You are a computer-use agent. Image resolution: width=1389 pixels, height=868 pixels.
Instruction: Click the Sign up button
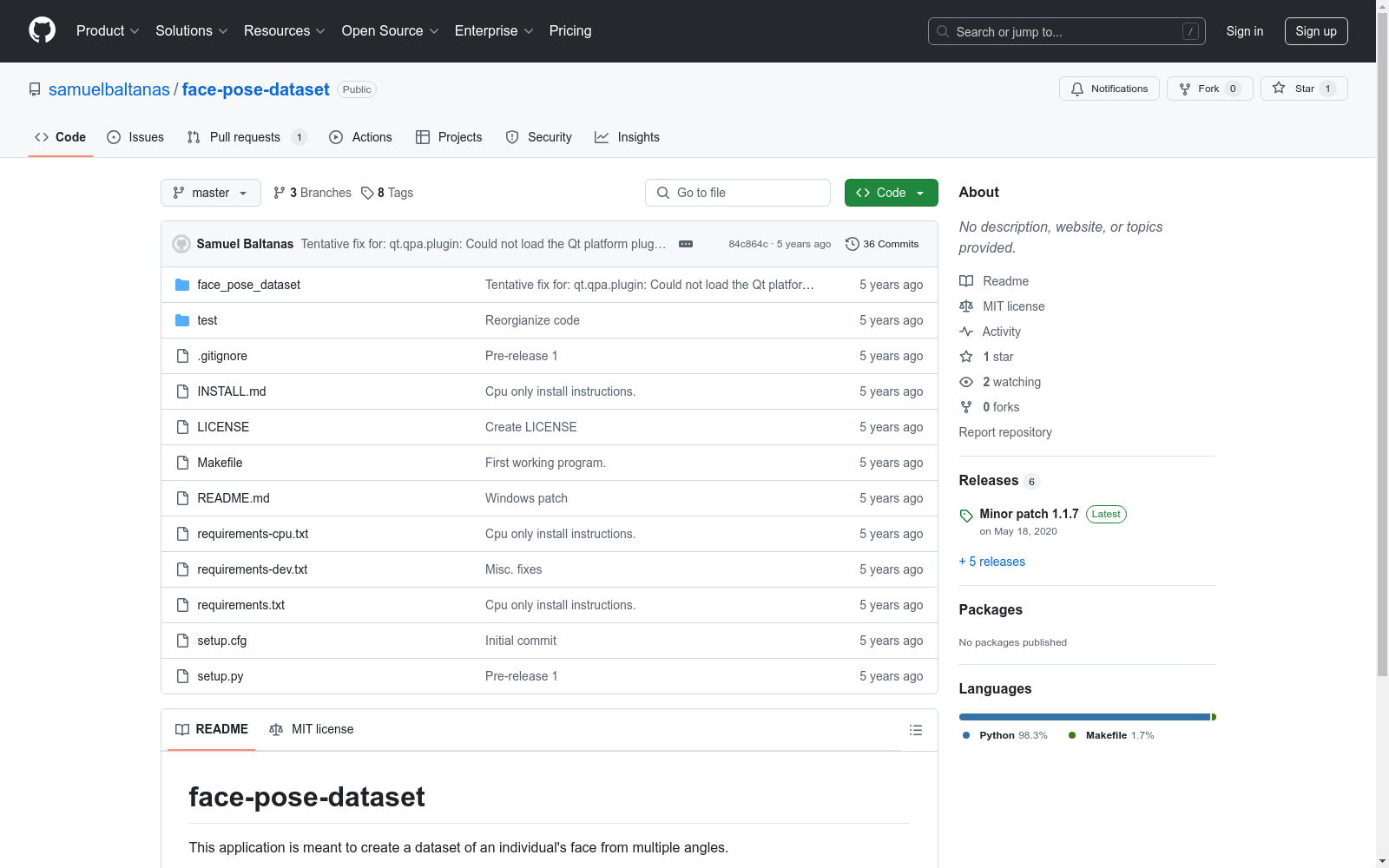coord(1316,31)
